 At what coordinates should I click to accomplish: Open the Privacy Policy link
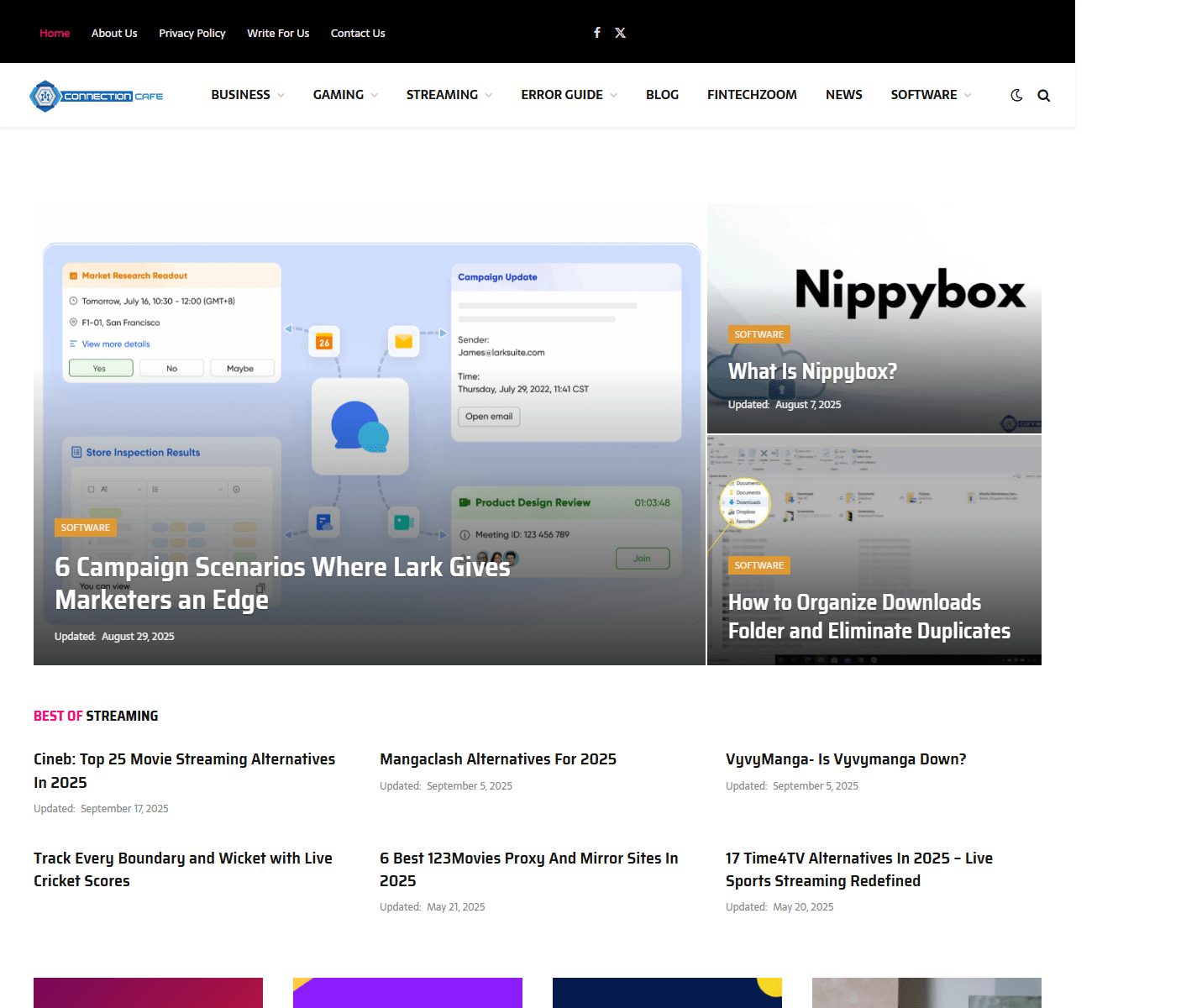click(192, 34)
